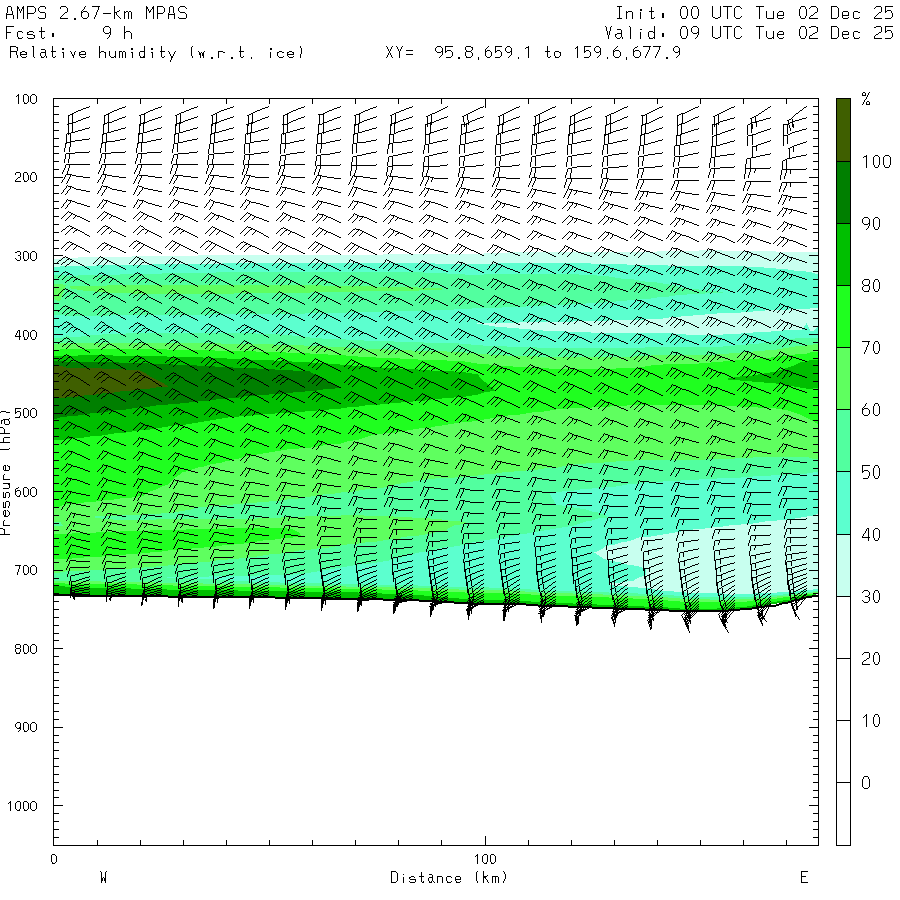Screen dimensions: 900x900
Task: Click the 30–40% pale cyan colorbar swatch
Action: [x=843, y=565]
